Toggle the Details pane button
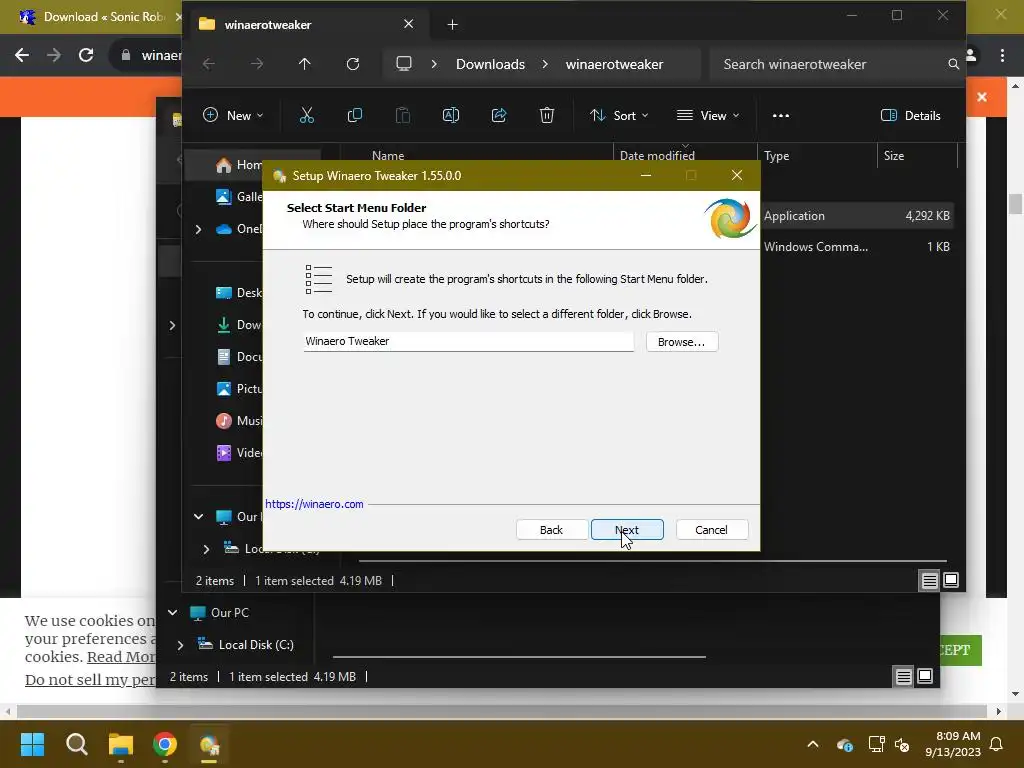The height and width of the screenshot is (768, 1024). coord(910,116)
